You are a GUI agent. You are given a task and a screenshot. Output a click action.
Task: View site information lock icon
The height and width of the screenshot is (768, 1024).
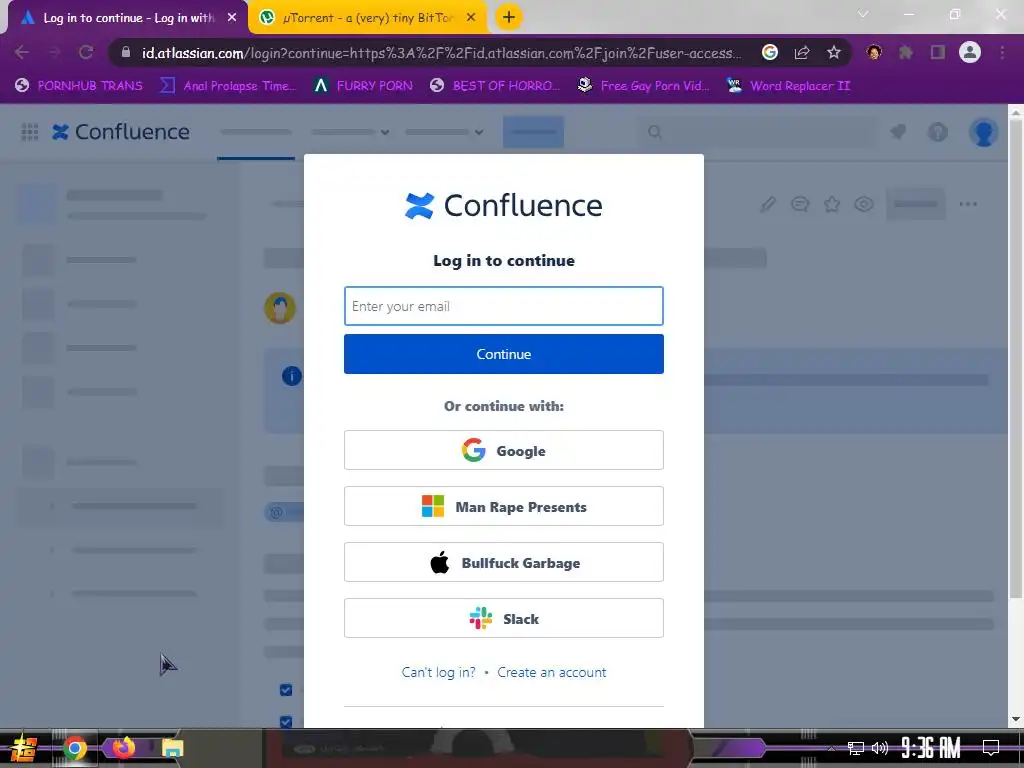pyautogui.click(x=126, y=52)
